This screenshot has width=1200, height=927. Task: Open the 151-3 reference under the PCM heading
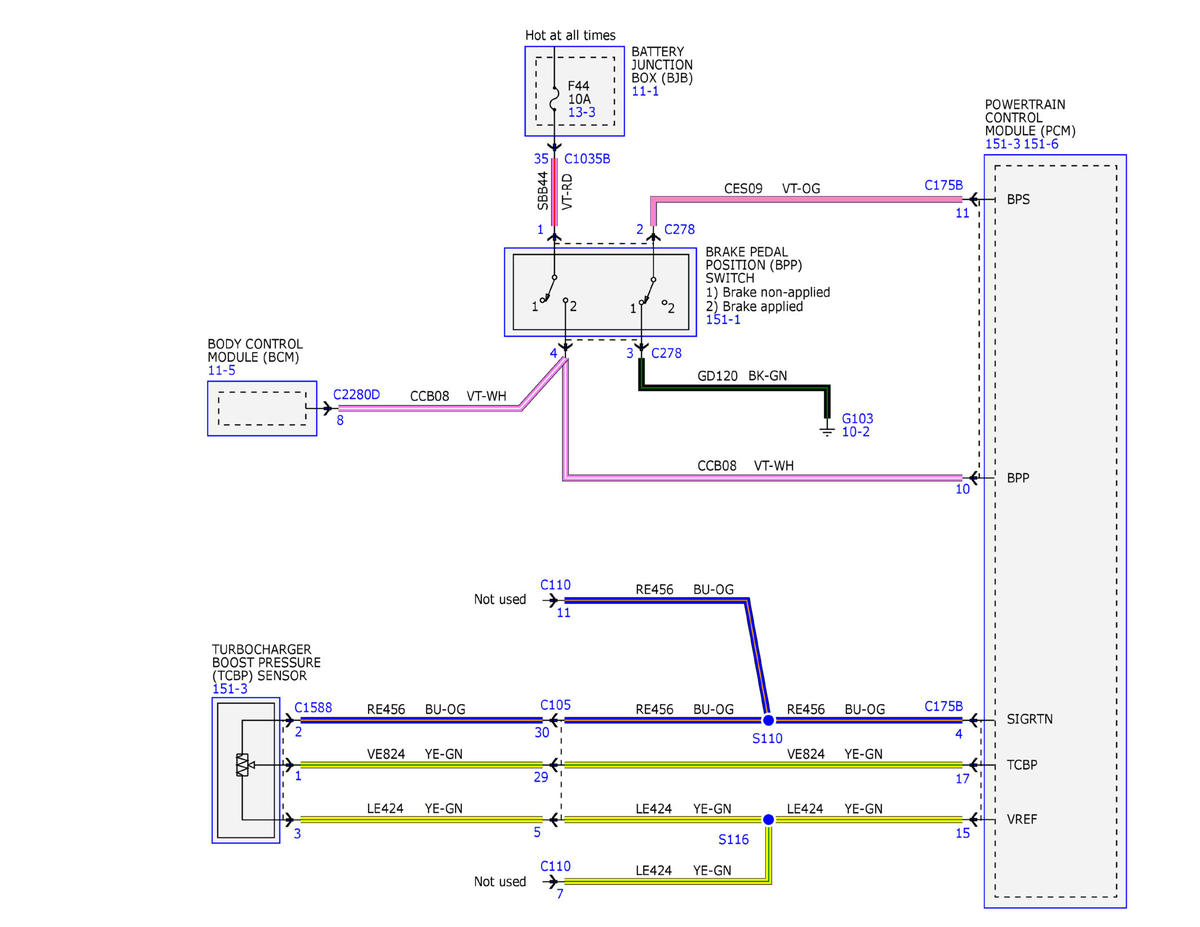pyautogui.click(x=1002, y=144)
